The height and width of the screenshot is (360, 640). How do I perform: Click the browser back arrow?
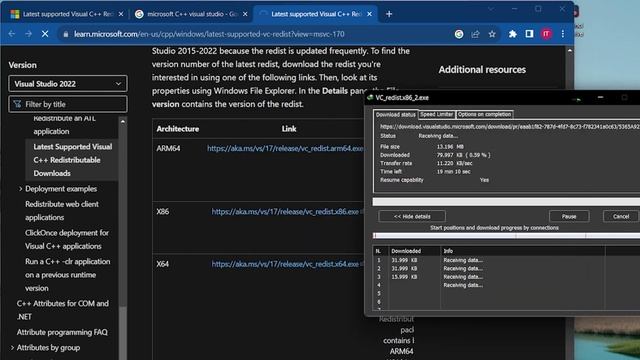[x=11, y=34]
